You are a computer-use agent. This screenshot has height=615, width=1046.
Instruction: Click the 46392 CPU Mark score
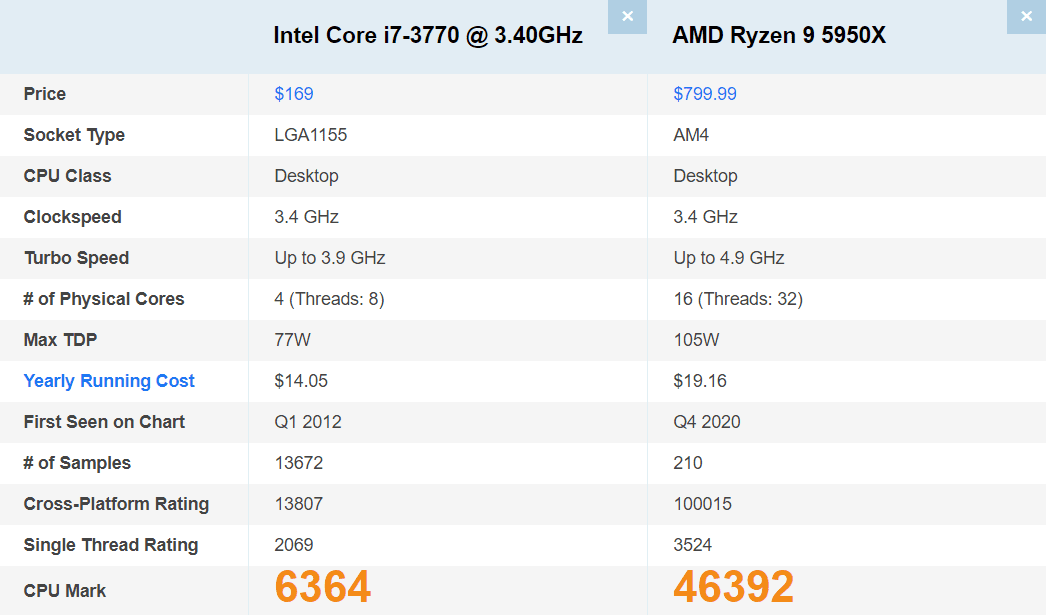click(x=734, y=587)
